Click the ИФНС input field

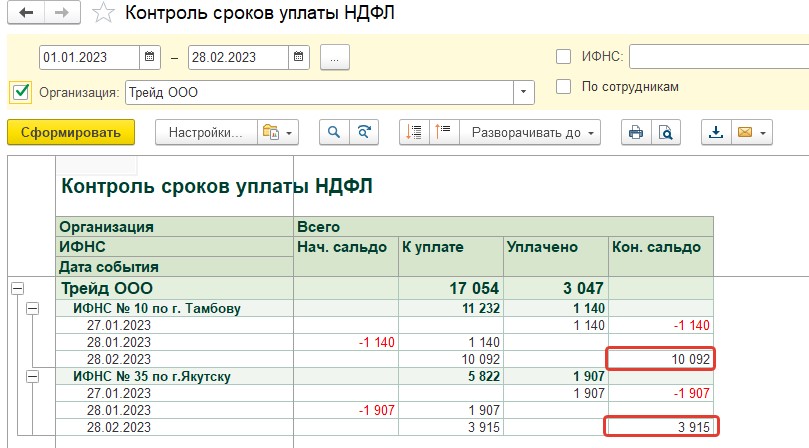[x=719, y=57]
